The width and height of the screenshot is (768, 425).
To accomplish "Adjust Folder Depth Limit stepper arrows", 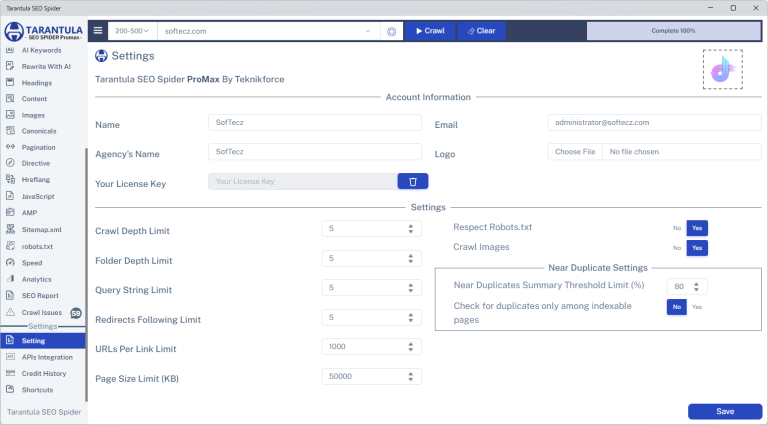I will [410, 259].
